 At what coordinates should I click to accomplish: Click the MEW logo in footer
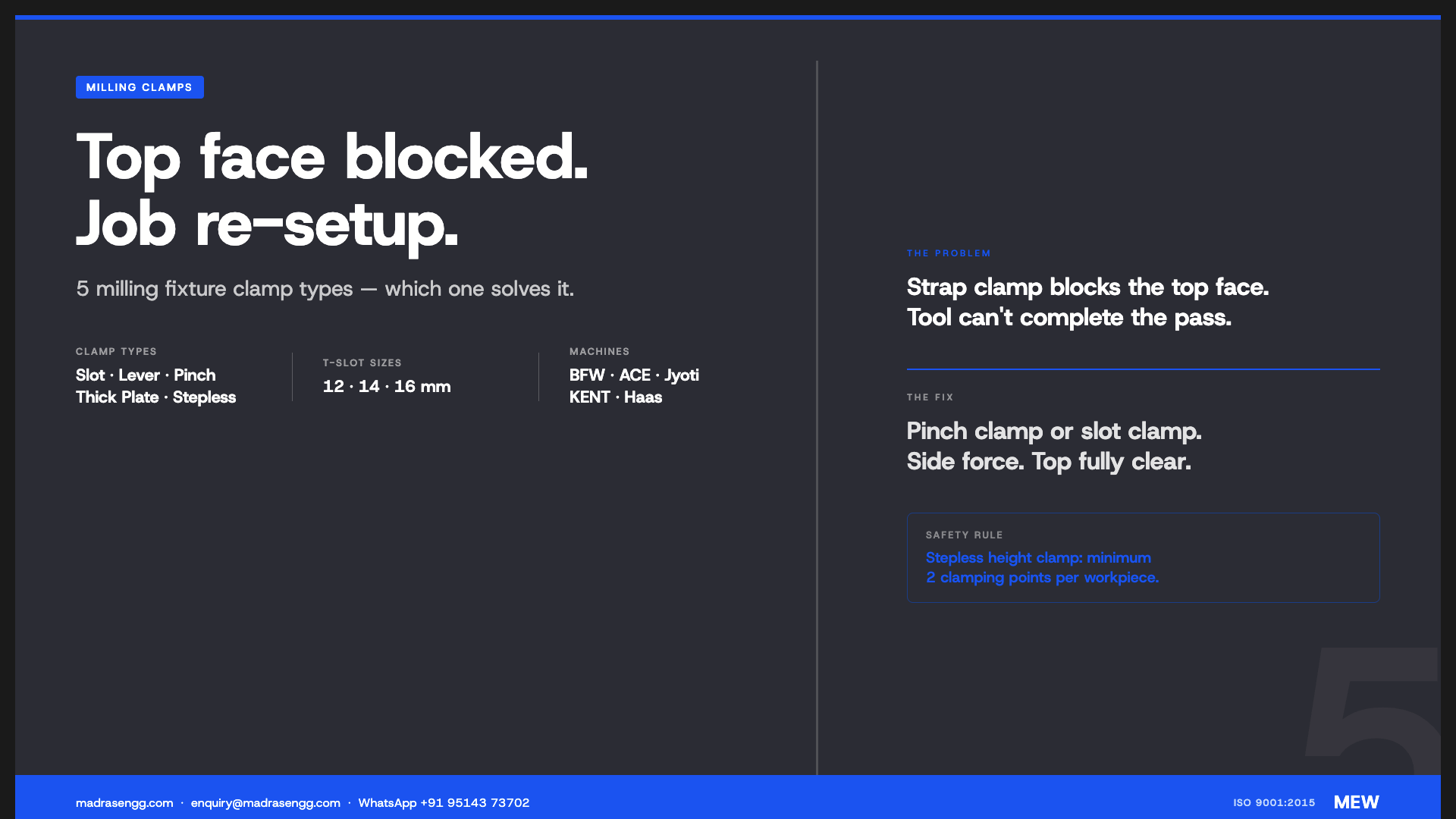point(1356,802)
